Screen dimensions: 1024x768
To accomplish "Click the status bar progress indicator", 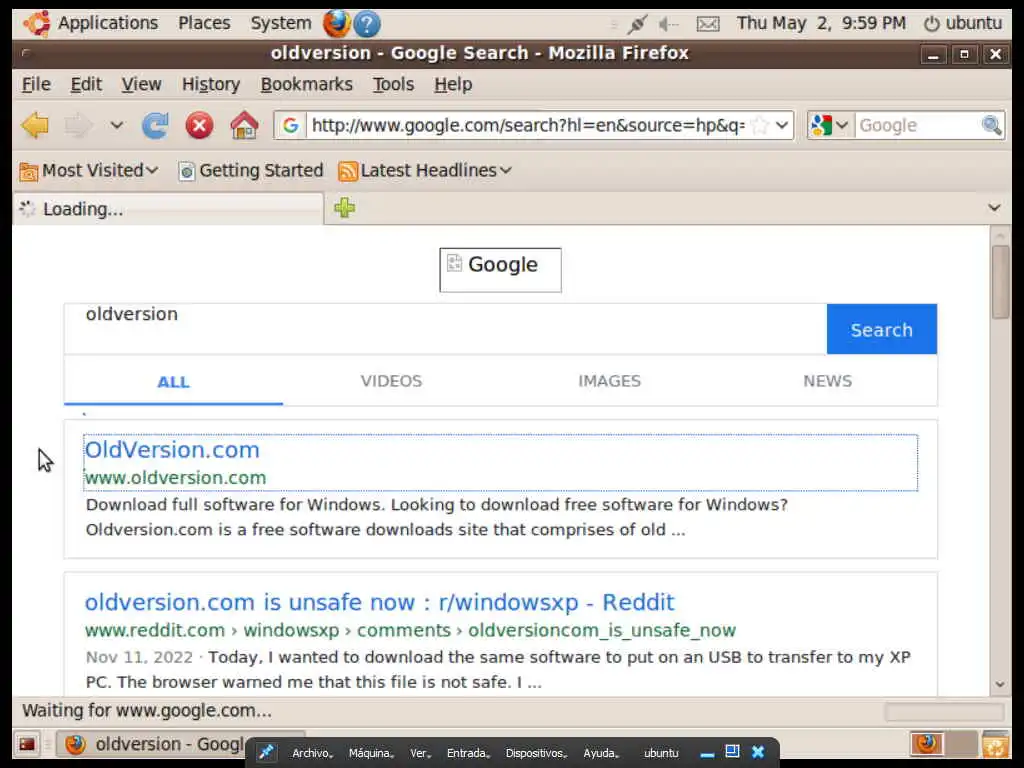I will (x=944, y=711).
